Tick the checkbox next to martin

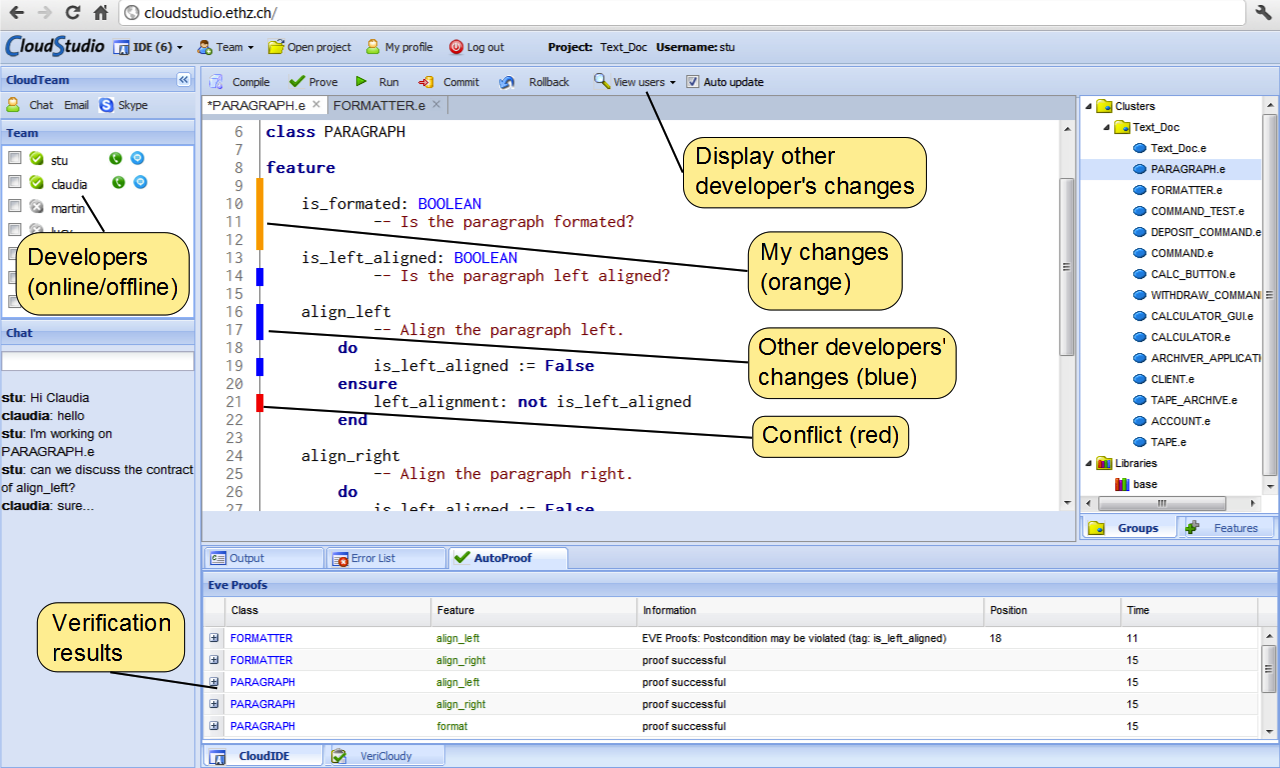(15, 206)
